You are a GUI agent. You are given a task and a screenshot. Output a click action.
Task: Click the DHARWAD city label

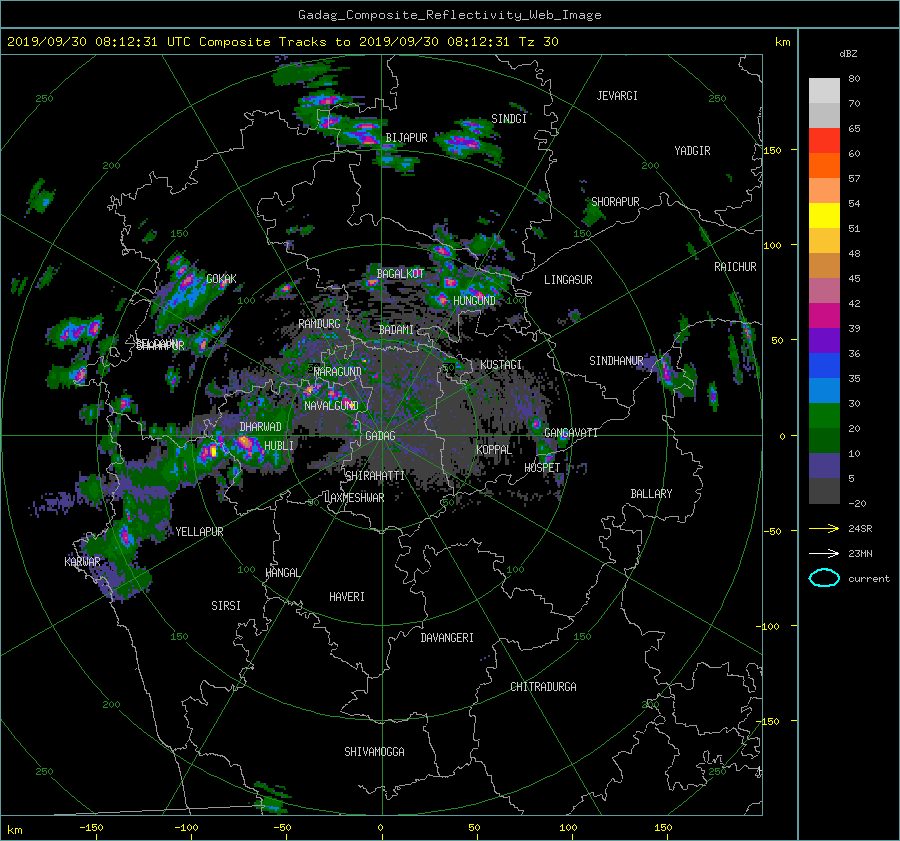point(261,427)
